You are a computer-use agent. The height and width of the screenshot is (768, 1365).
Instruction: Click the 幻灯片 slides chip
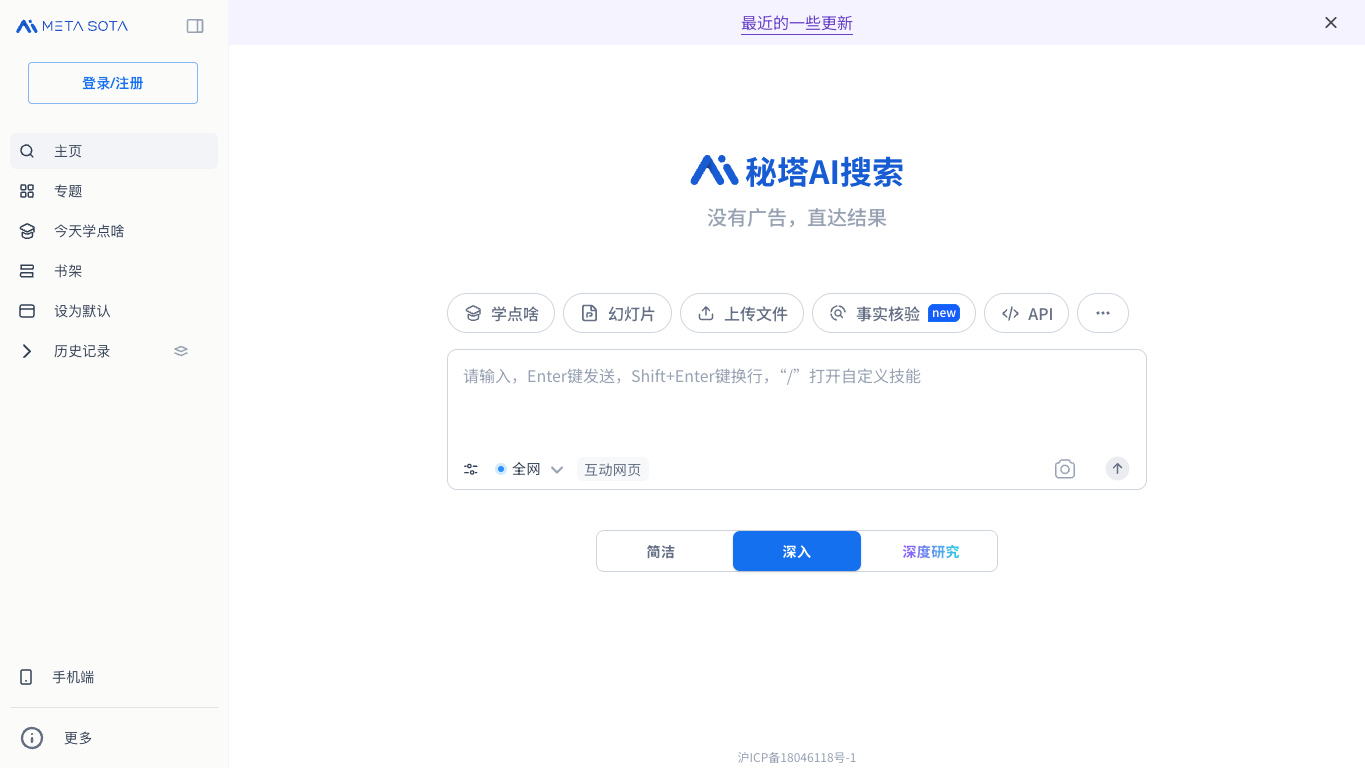tap(618, 313)
